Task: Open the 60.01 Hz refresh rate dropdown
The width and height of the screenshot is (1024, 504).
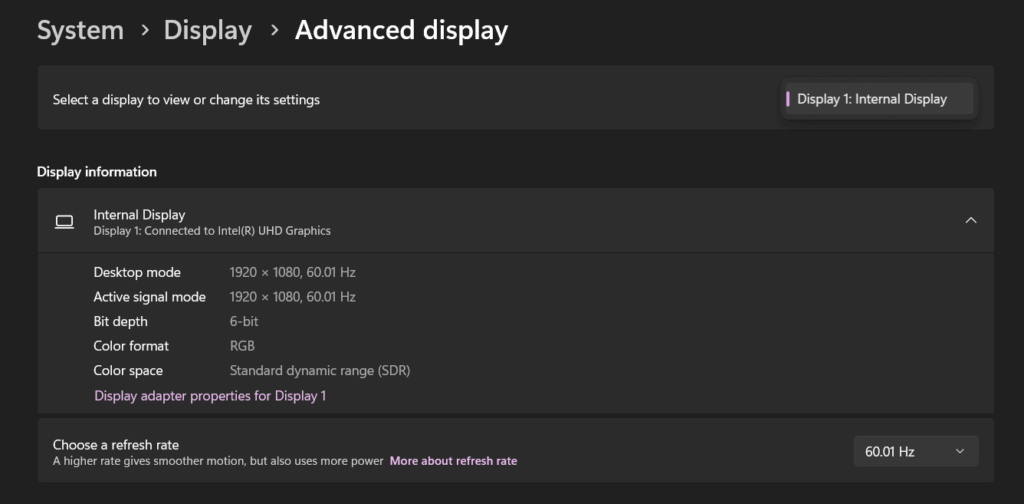Action: pos(916,451)
